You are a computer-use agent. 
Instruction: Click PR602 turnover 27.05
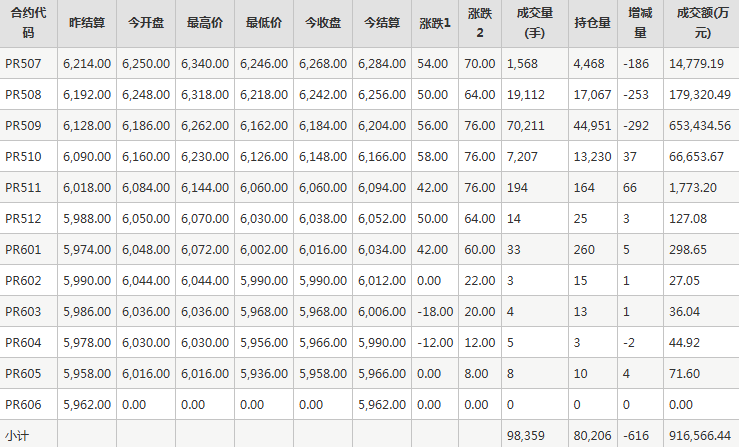click(x=684, y=281)
